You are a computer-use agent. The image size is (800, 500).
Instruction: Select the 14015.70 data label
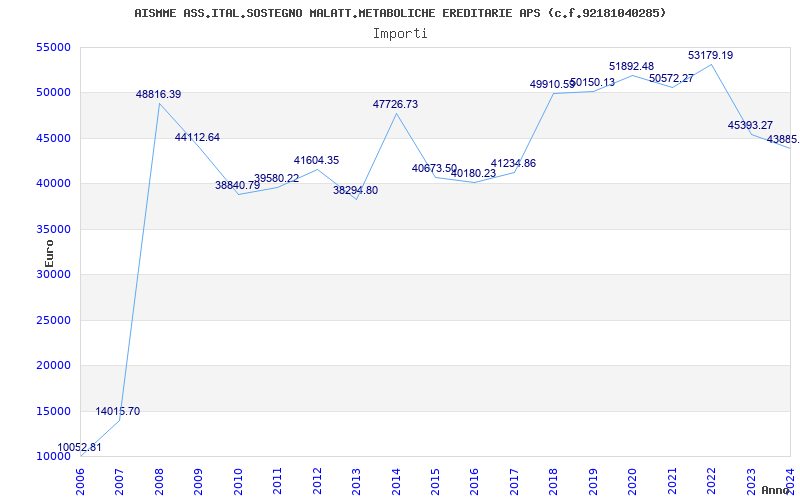[x=117, y=411]
